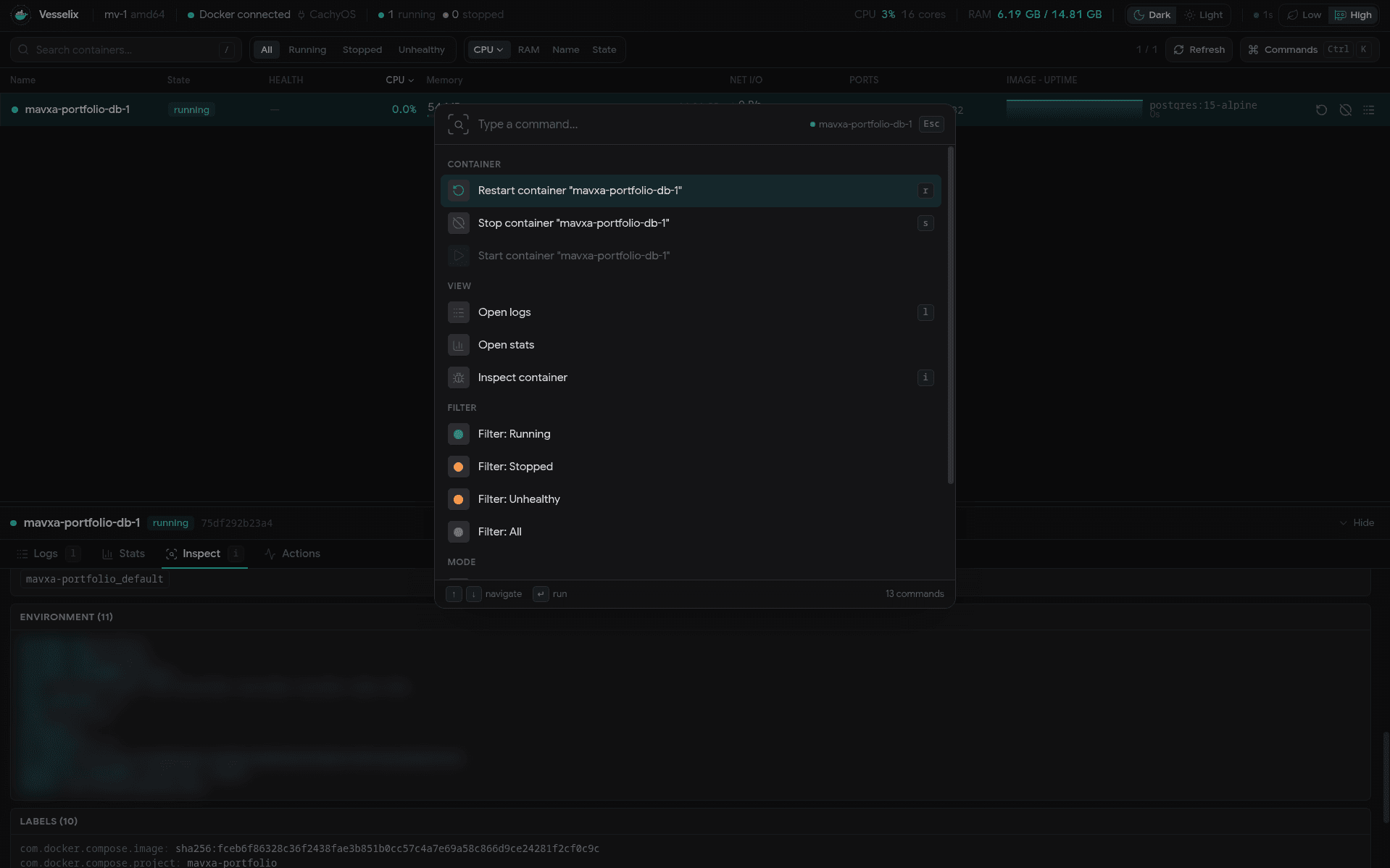This screenshot has height=868, width=1390.
Task: Click the Stop container command icon
Action: tap(459, 223)
